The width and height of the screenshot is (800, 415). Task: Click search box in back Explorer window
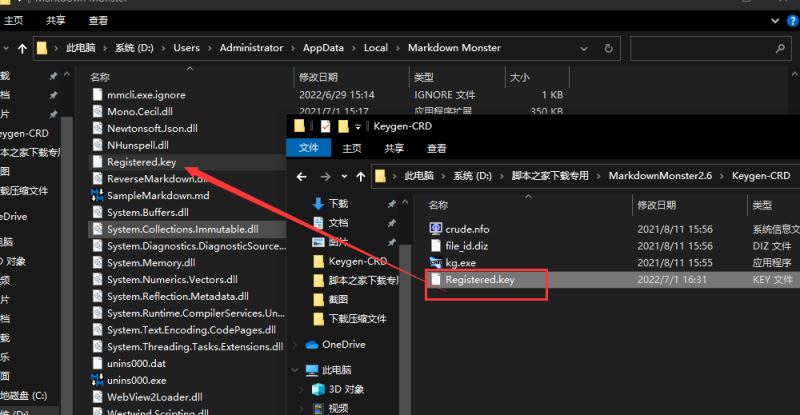[709, 48]
